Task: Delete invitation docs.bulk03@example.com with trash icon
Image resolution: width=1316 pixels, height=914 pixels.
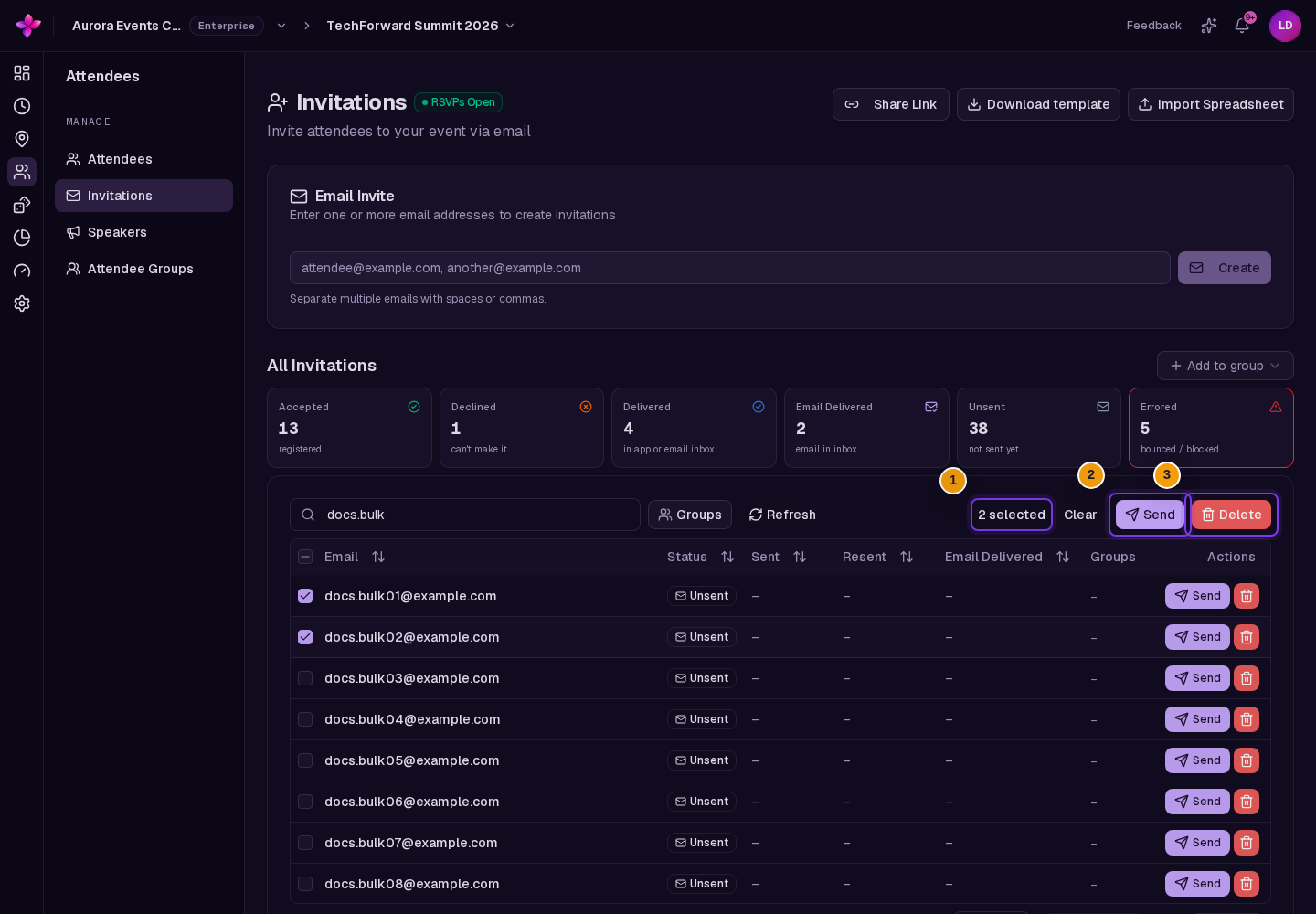Action: click(x=1247, y=678)
